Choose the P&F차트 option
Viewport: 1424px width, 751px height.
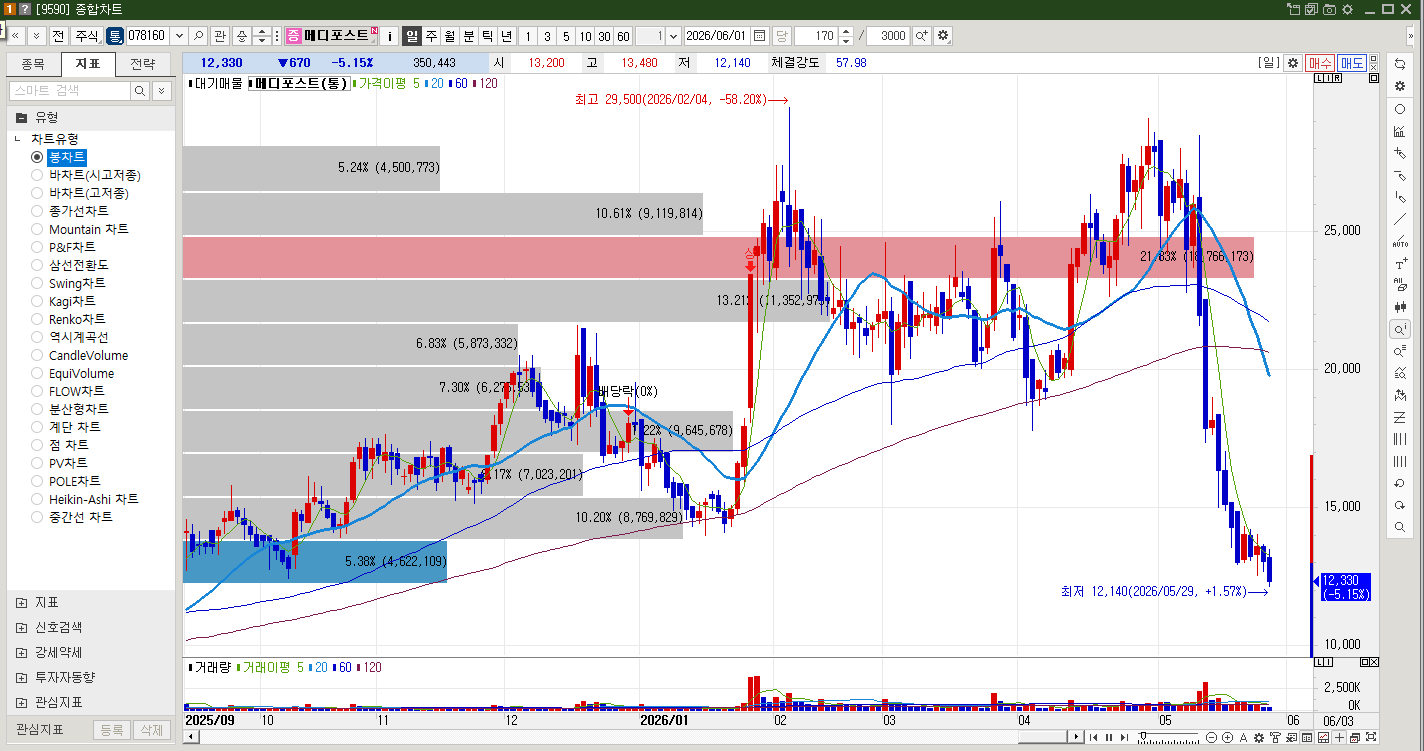click(x=38, y=247)
